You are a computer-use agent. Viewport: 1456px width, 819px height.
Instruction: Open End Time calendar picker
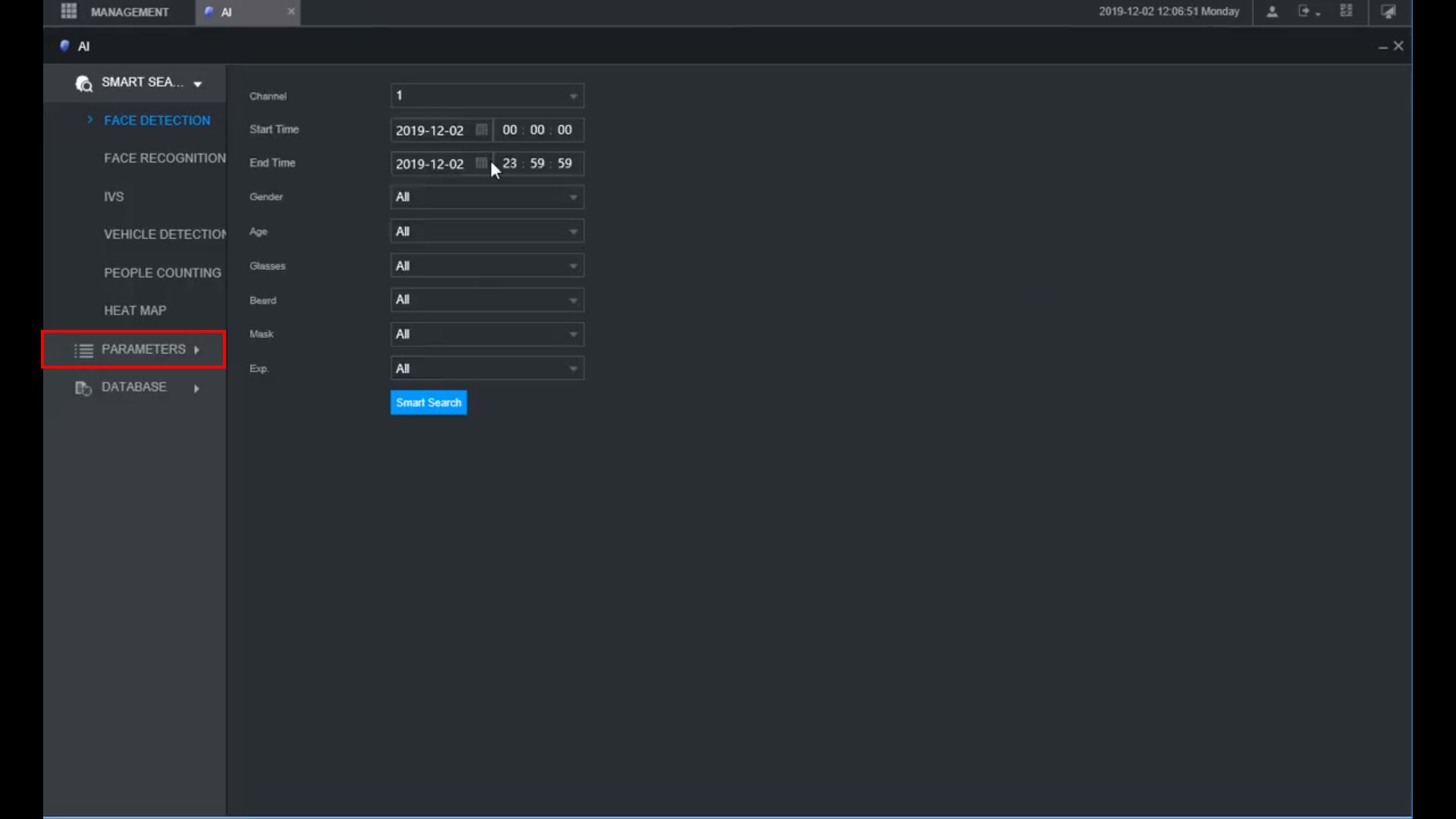pyautogui.click(x=481, y=163)
